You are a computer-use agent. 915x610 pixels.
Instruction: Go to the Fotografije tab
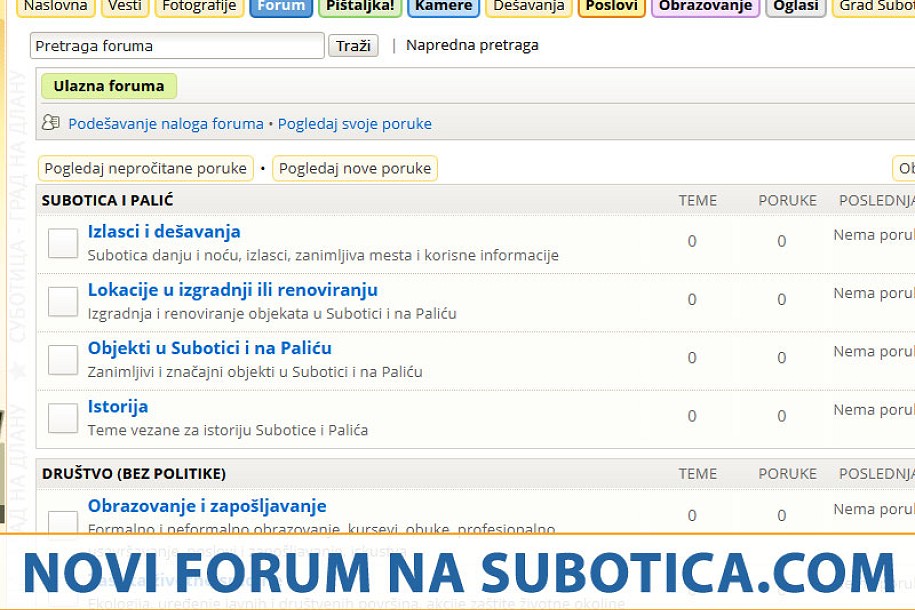(x=200, y=7)
